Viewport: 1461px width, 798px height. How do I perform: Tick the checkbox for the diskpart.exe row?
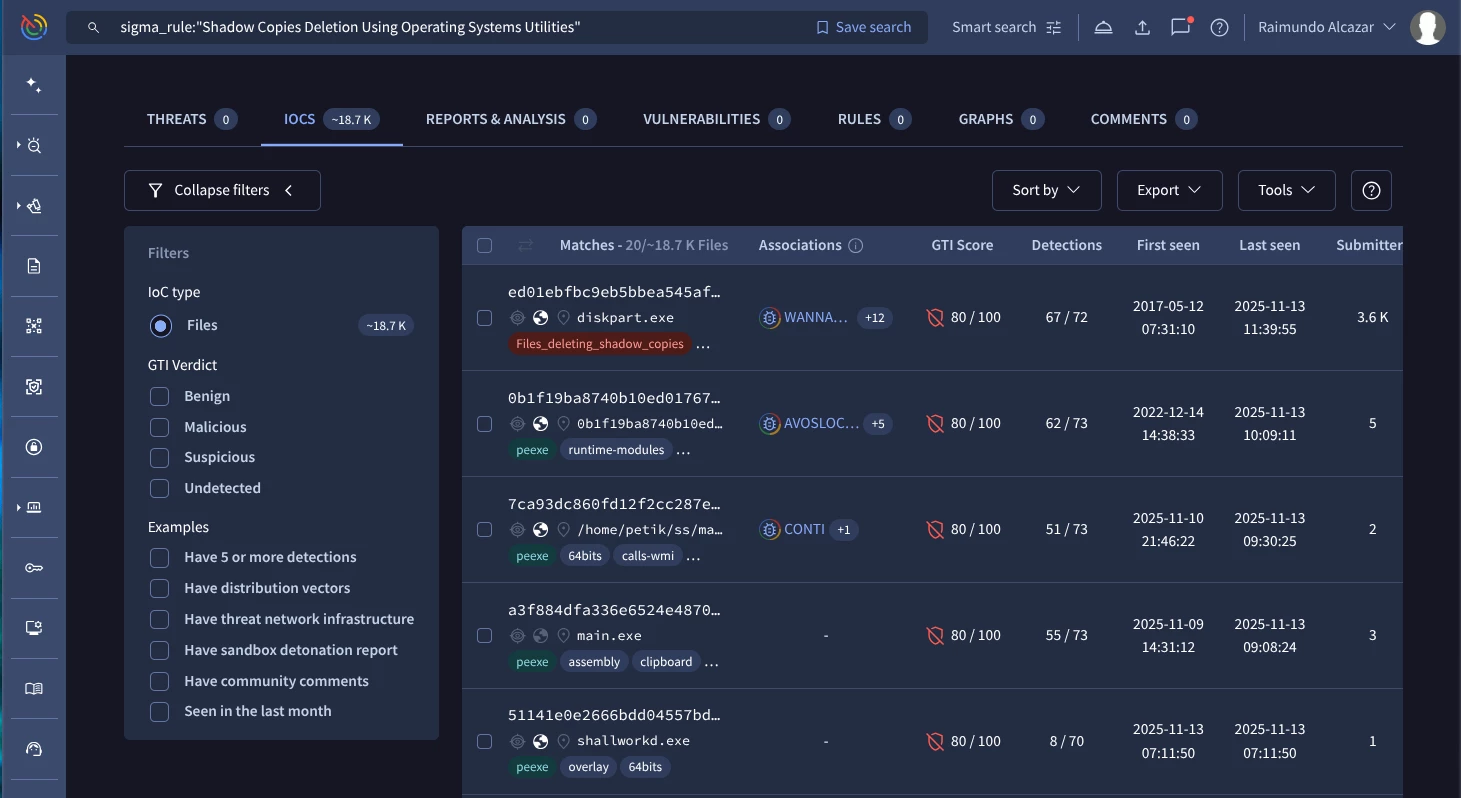[x=485, y=317]
